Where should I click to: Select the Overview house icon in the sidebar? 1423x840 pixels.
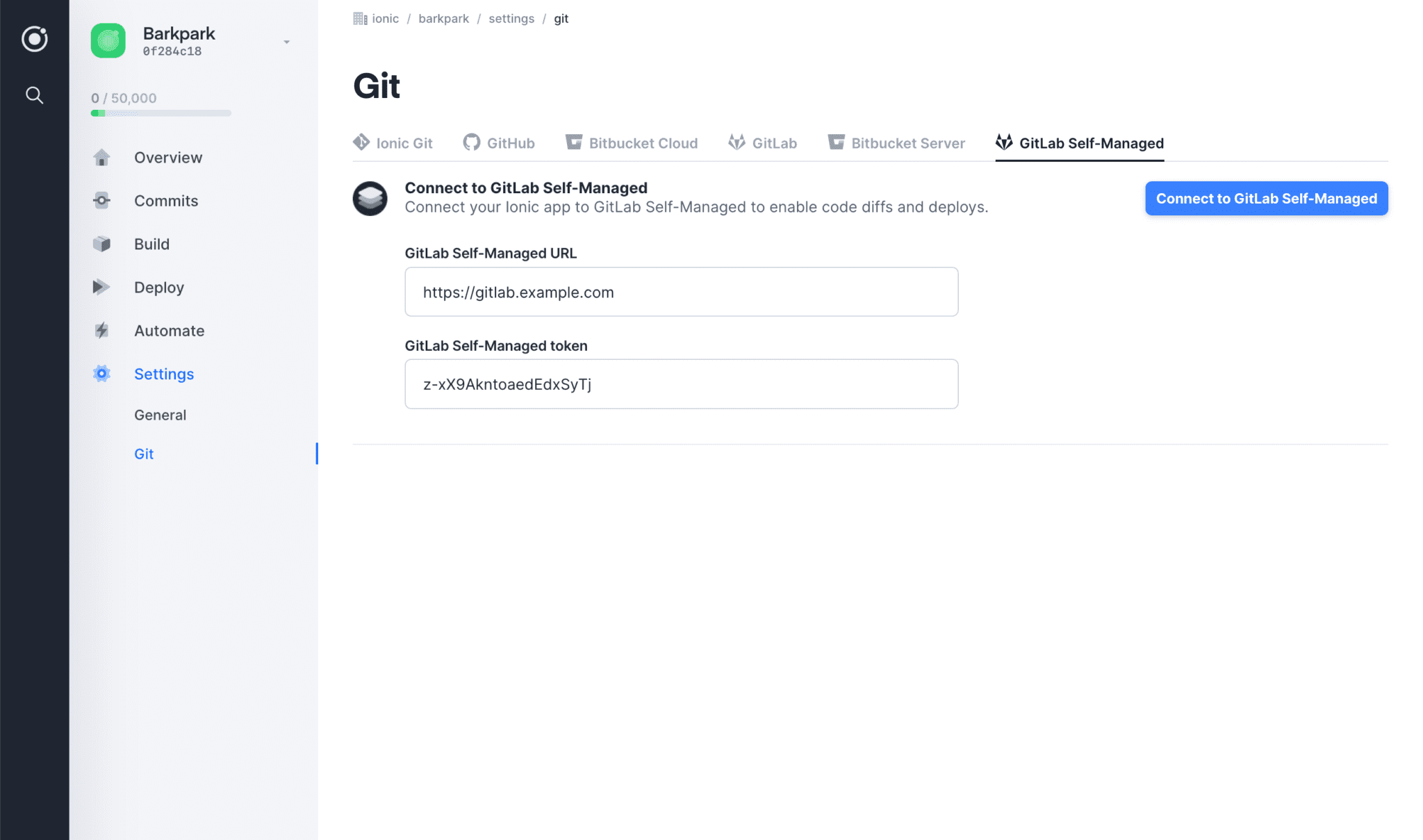(x=101, y=157)
